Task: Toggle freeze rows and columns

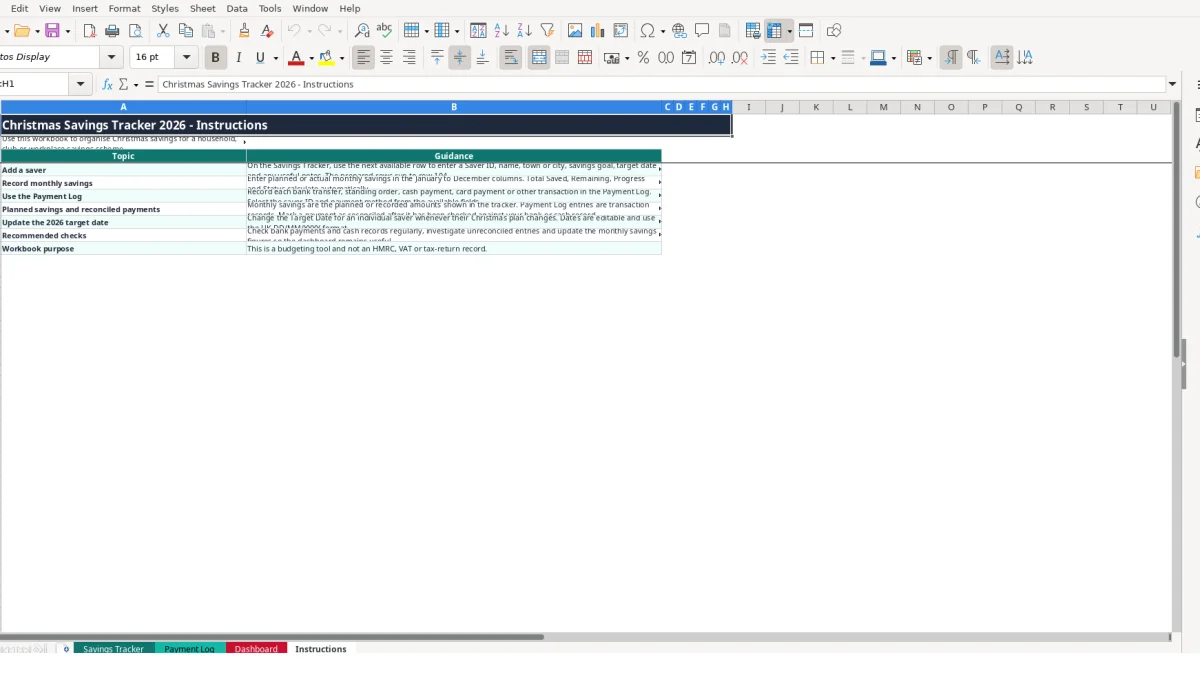Action: click(x=775, y=31)
